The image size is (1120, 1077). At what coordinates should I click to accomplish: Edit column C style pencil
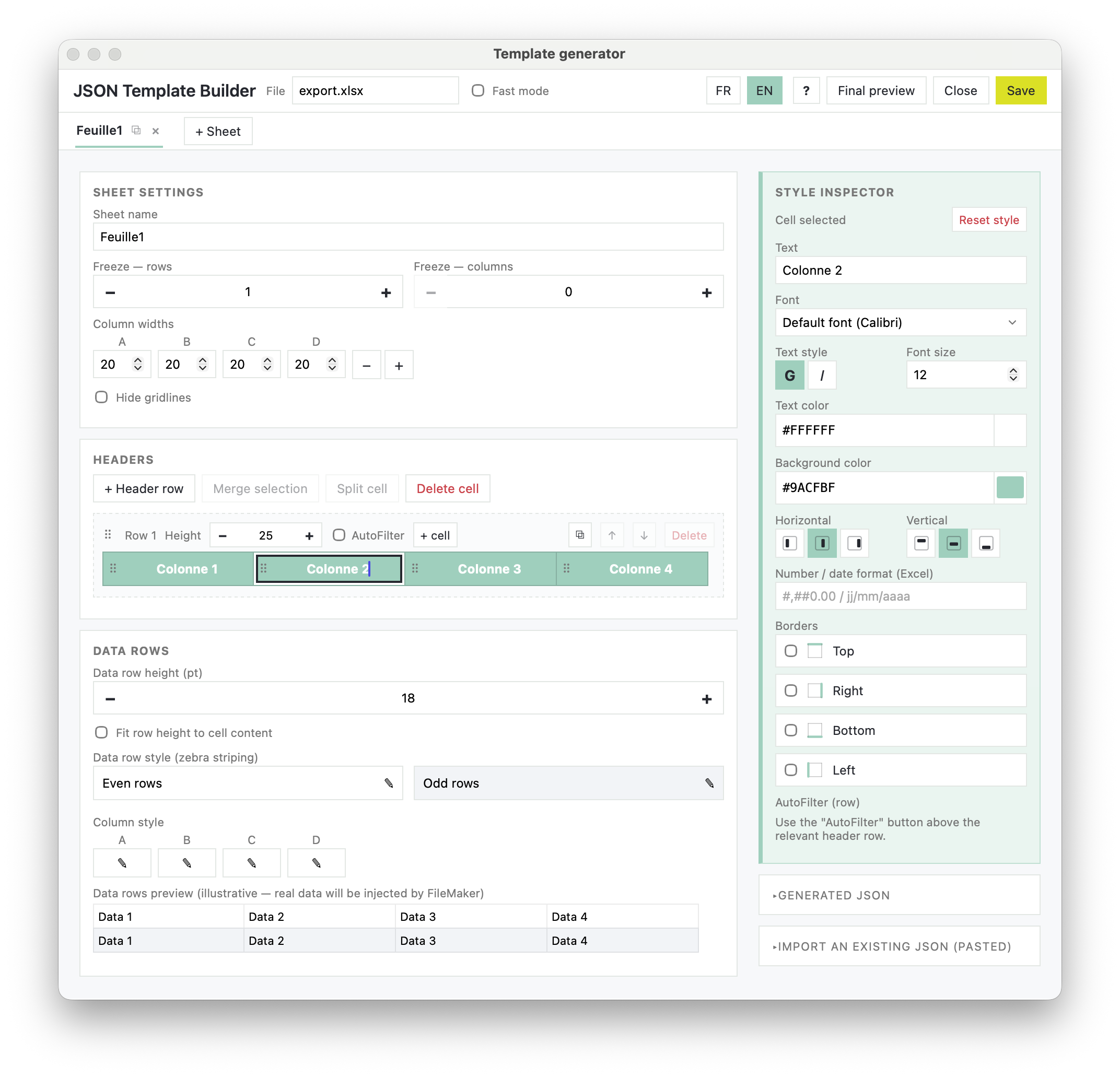(251, 863)
